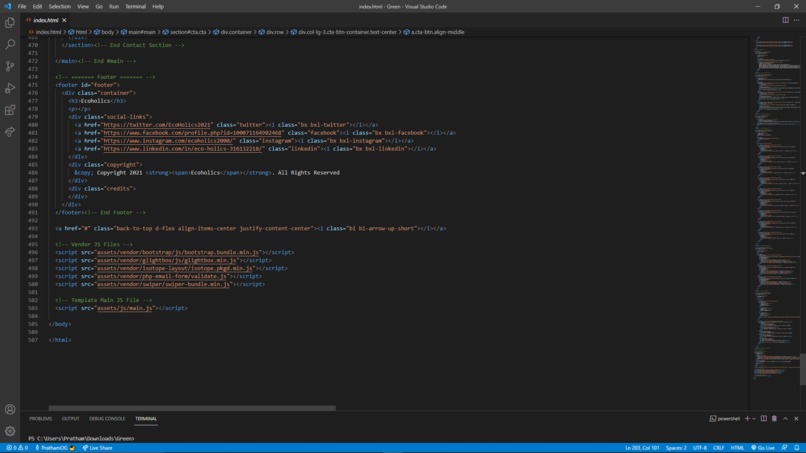Select the index.html editor tab
This screenshot has height=453, width=806.
point(46,20)
